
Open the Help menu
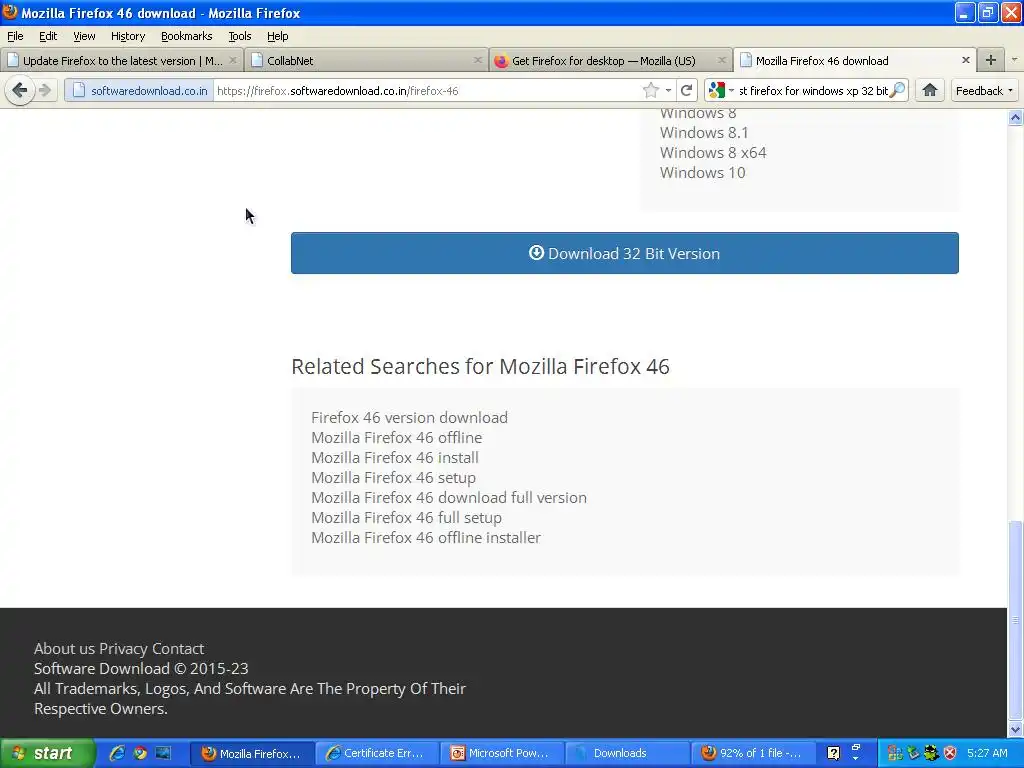[x=278, y=36]
